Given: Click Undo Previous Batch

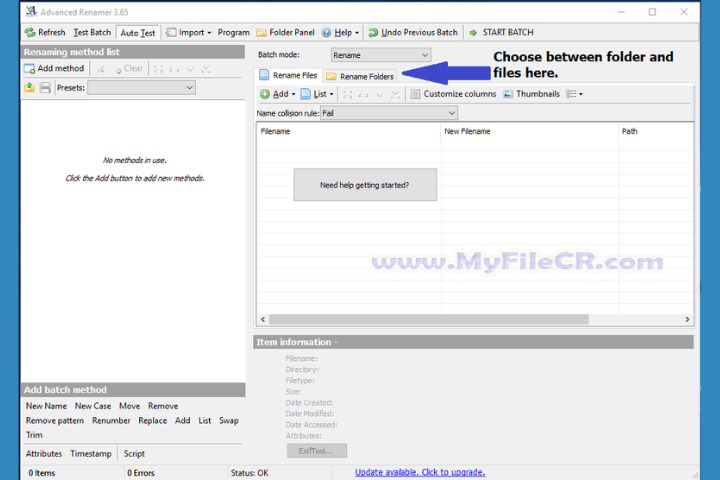Looking at the screenshot, I should pos(413,33).
